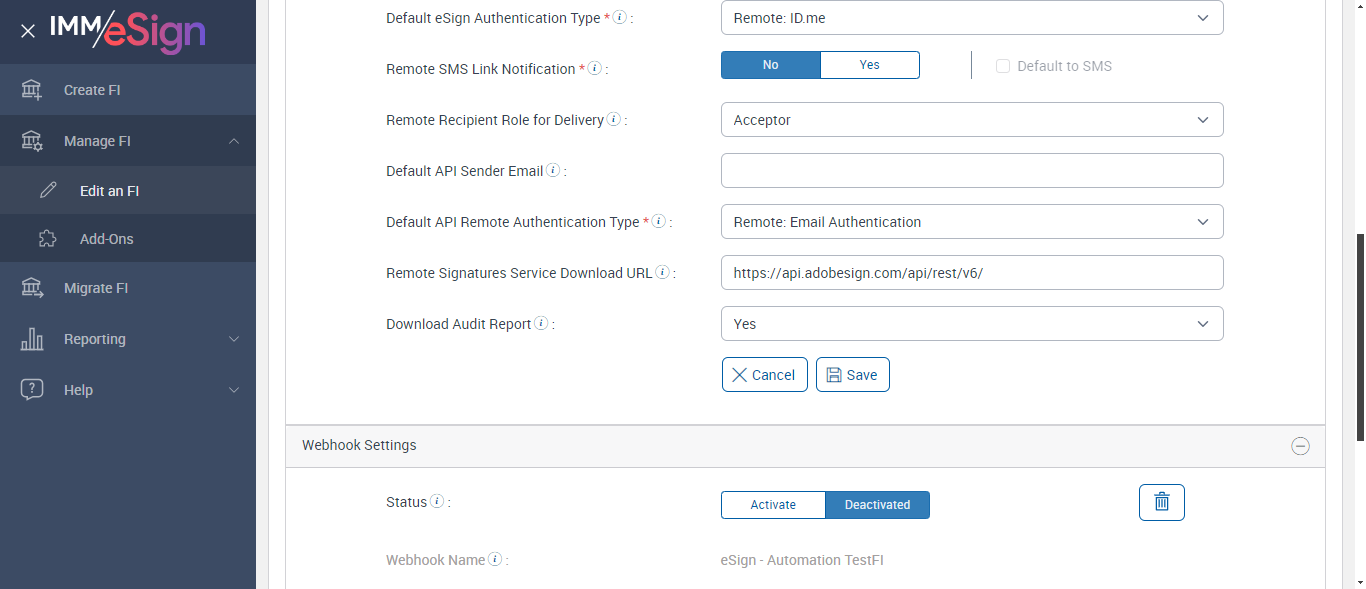This screenshot has height=589, width=1366.
Task: Click the Save button
Action: point(852,375)
